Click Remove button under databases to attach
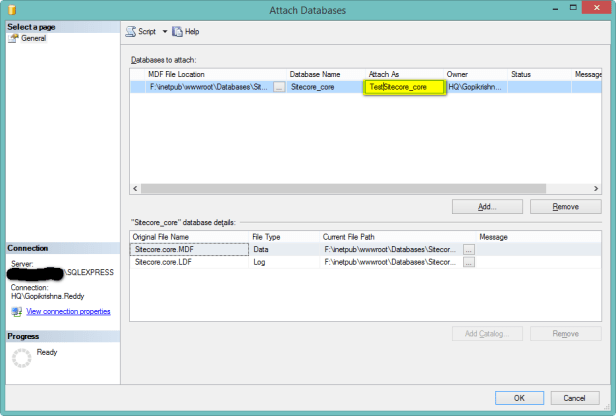 tap(565, 206)
